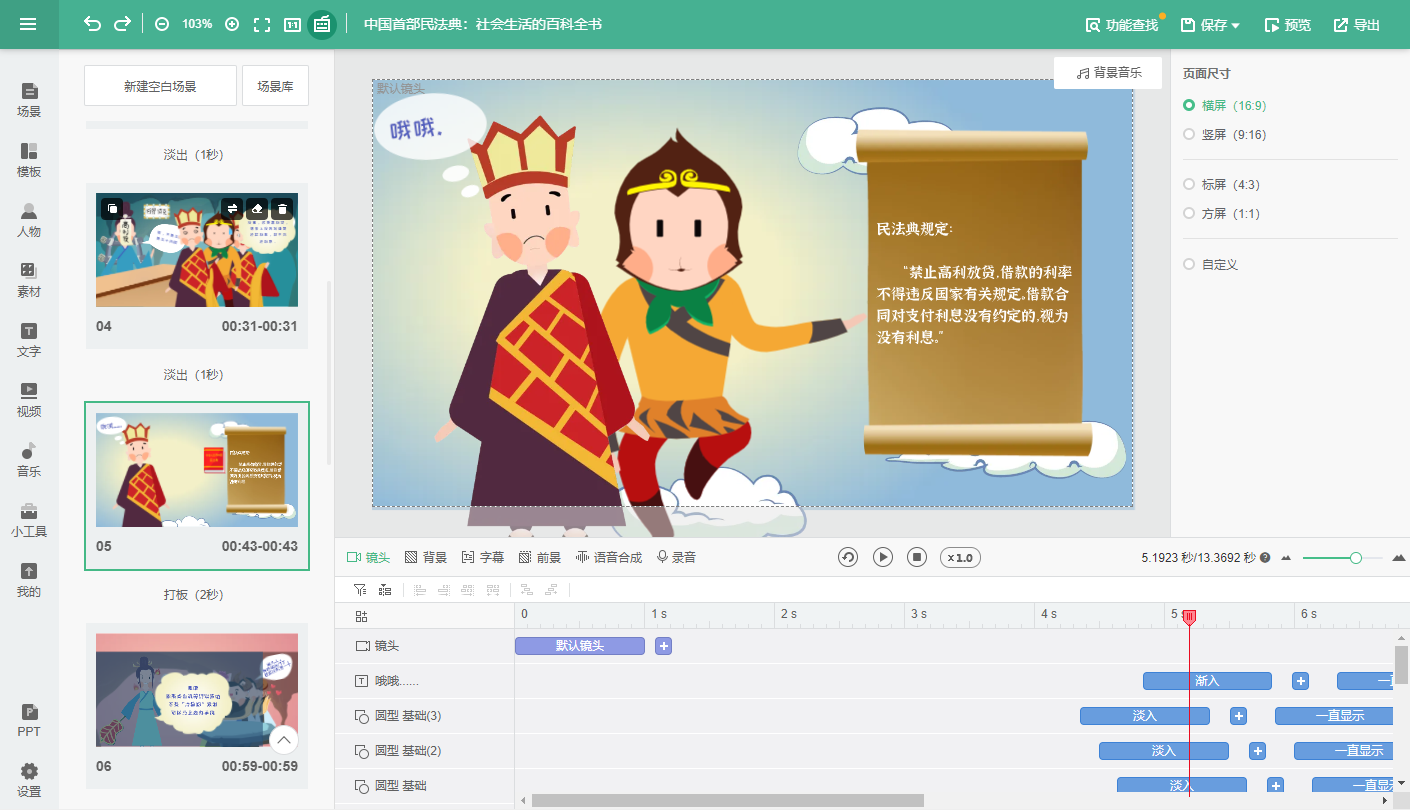Collapse scene list with up-arrow button
Image resolution: width=1410 pixels, height=812 pixels.
(x=284, y=740)
